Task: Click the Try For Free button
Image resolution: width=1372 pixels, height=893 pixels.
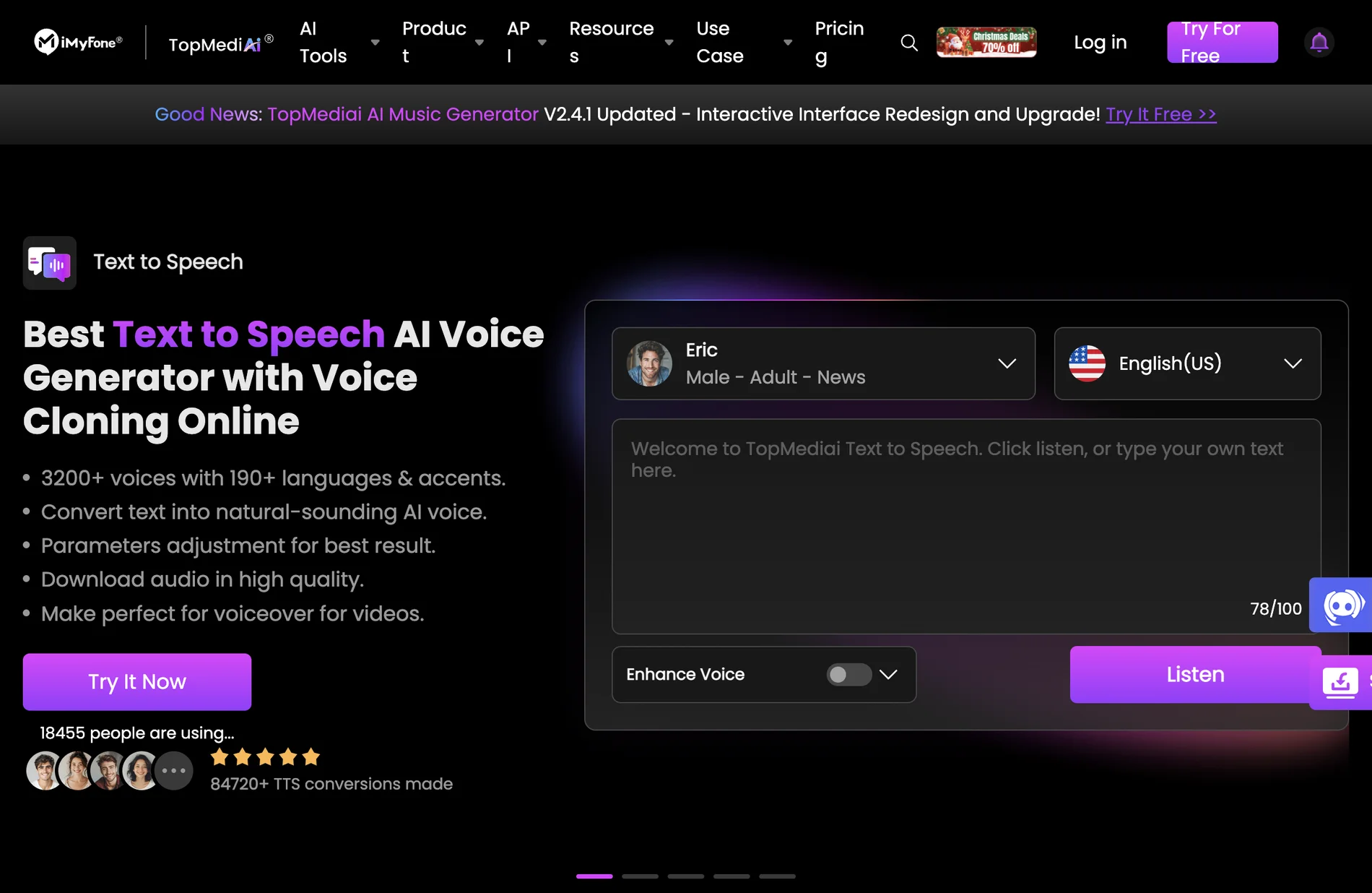Action: pyautogui.click(x=1222, y=42)
